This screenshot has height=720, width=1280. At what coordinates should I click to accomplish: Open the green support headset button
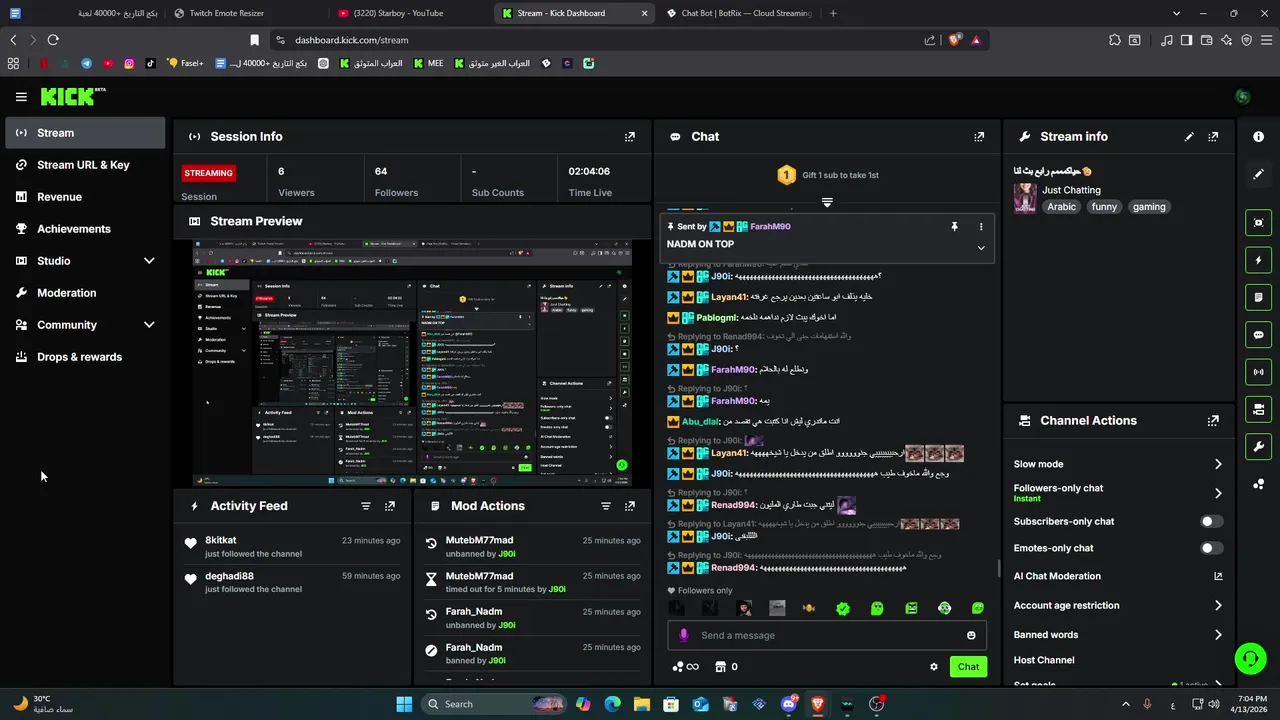click(1249, 658)
